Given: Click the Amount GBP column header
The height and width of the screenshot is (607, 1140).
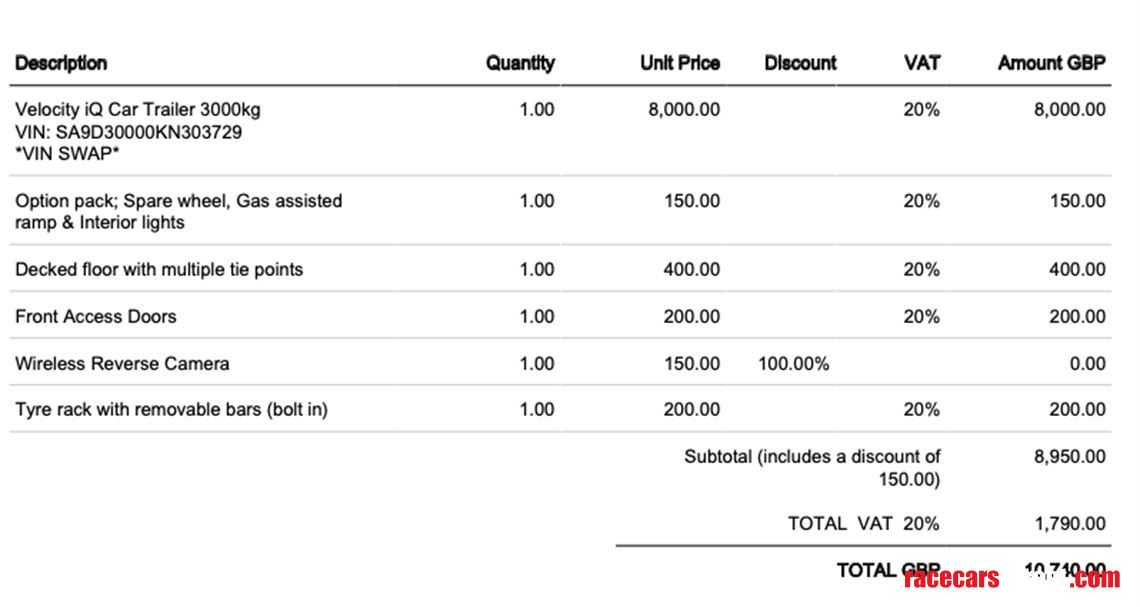Looking at the screenshot, I should coord(1051,63).
